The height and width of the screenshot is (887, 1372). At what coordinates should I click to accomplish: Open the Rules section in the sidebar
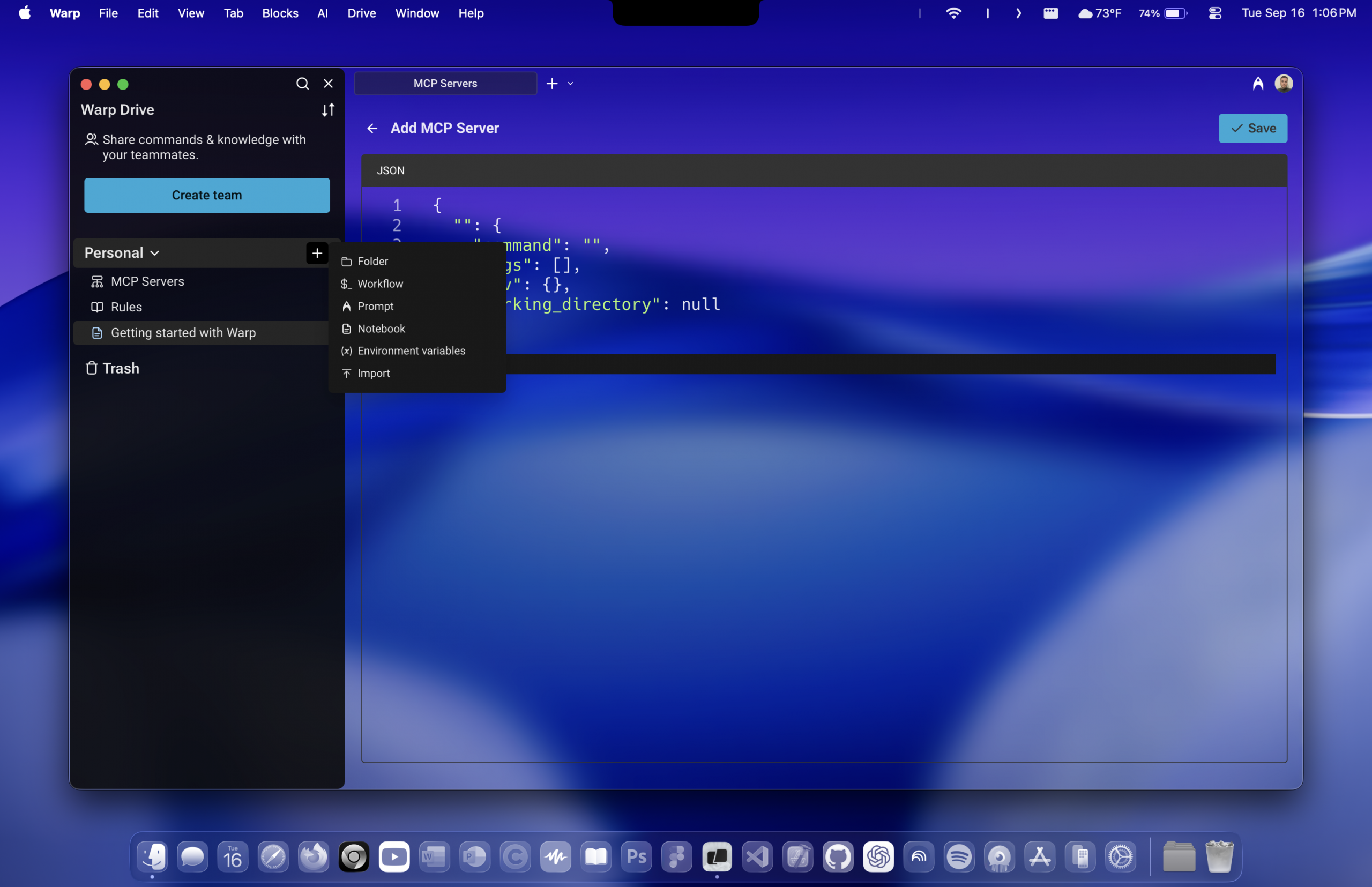(126, 307)
